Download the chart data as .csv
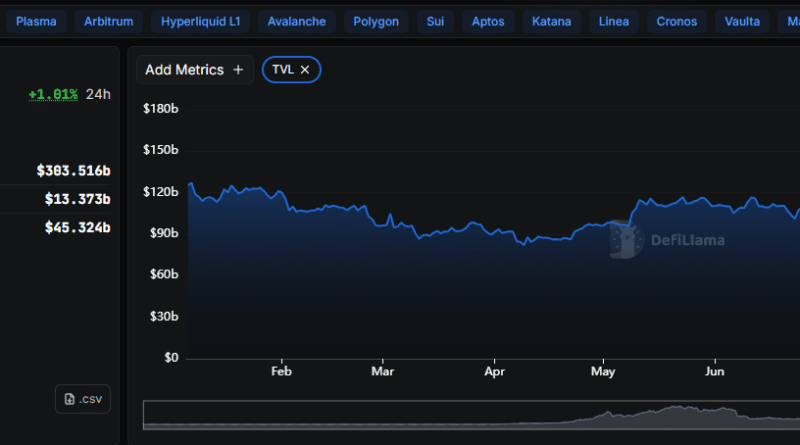The width and height of the screenshot is (800, 445). click(x=82, y=399)
